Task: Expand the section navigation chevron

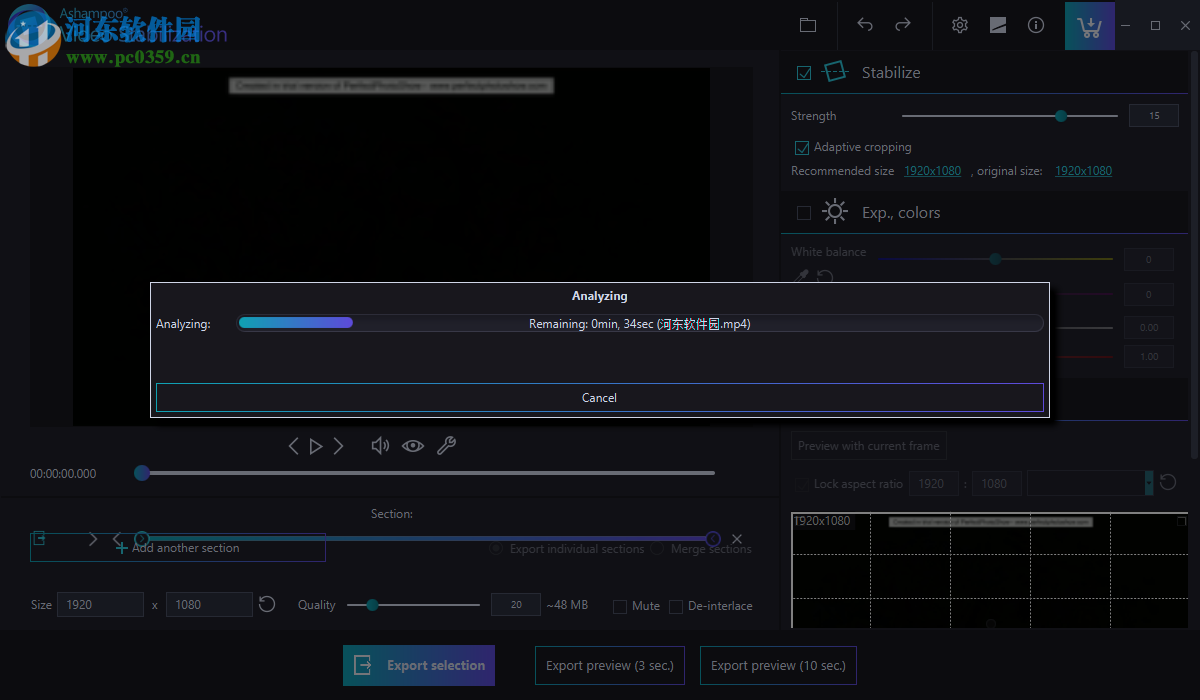Action: coord(93,538)
